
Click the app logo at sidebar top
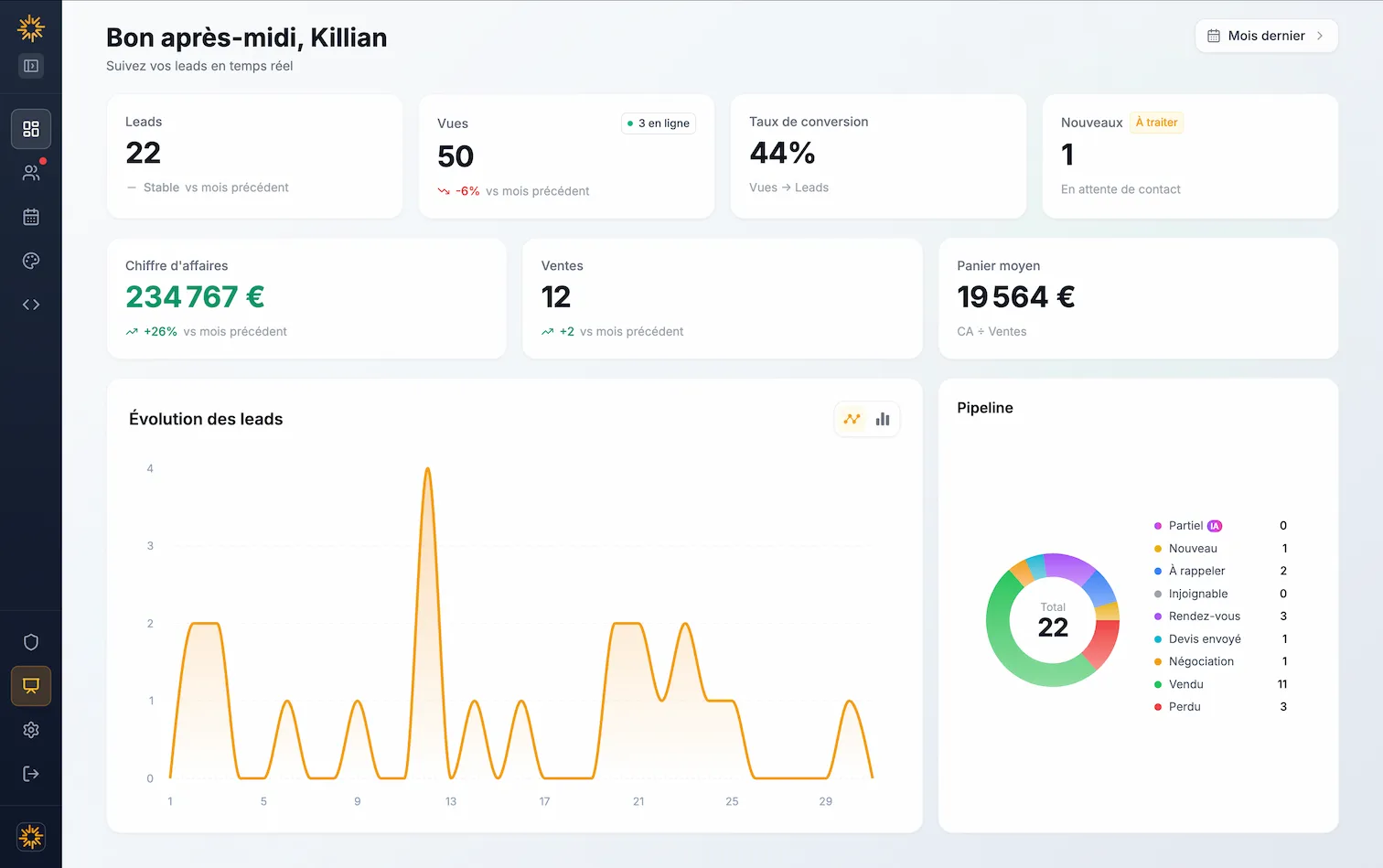pos(31,27)
